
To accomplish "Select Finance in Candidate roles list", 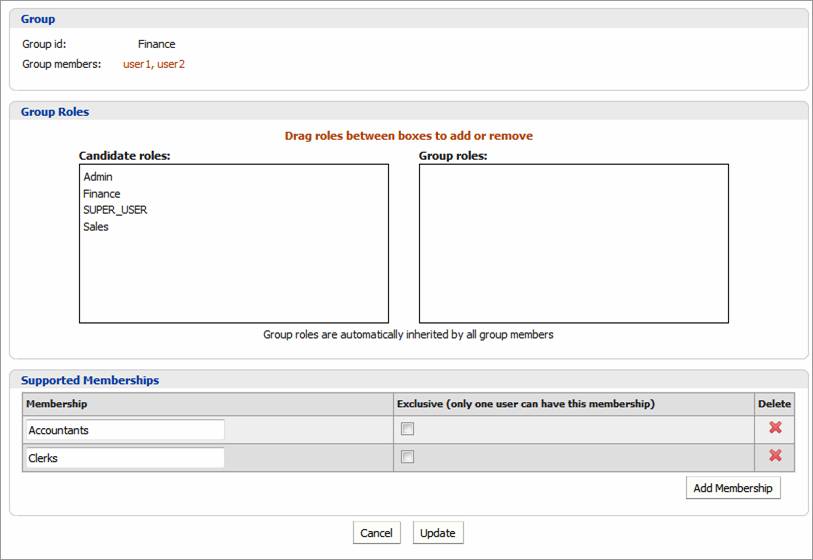I will (102, 194).
